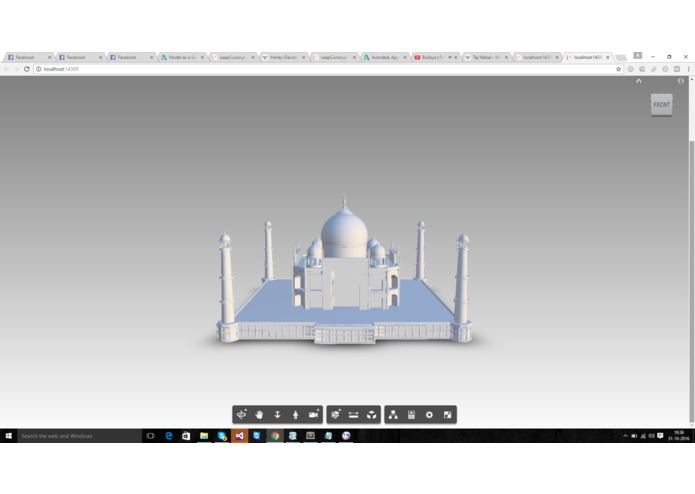Click the FRONT face of the ViewCube
Viewport: 695px width, 494px height.
[661, 105]
